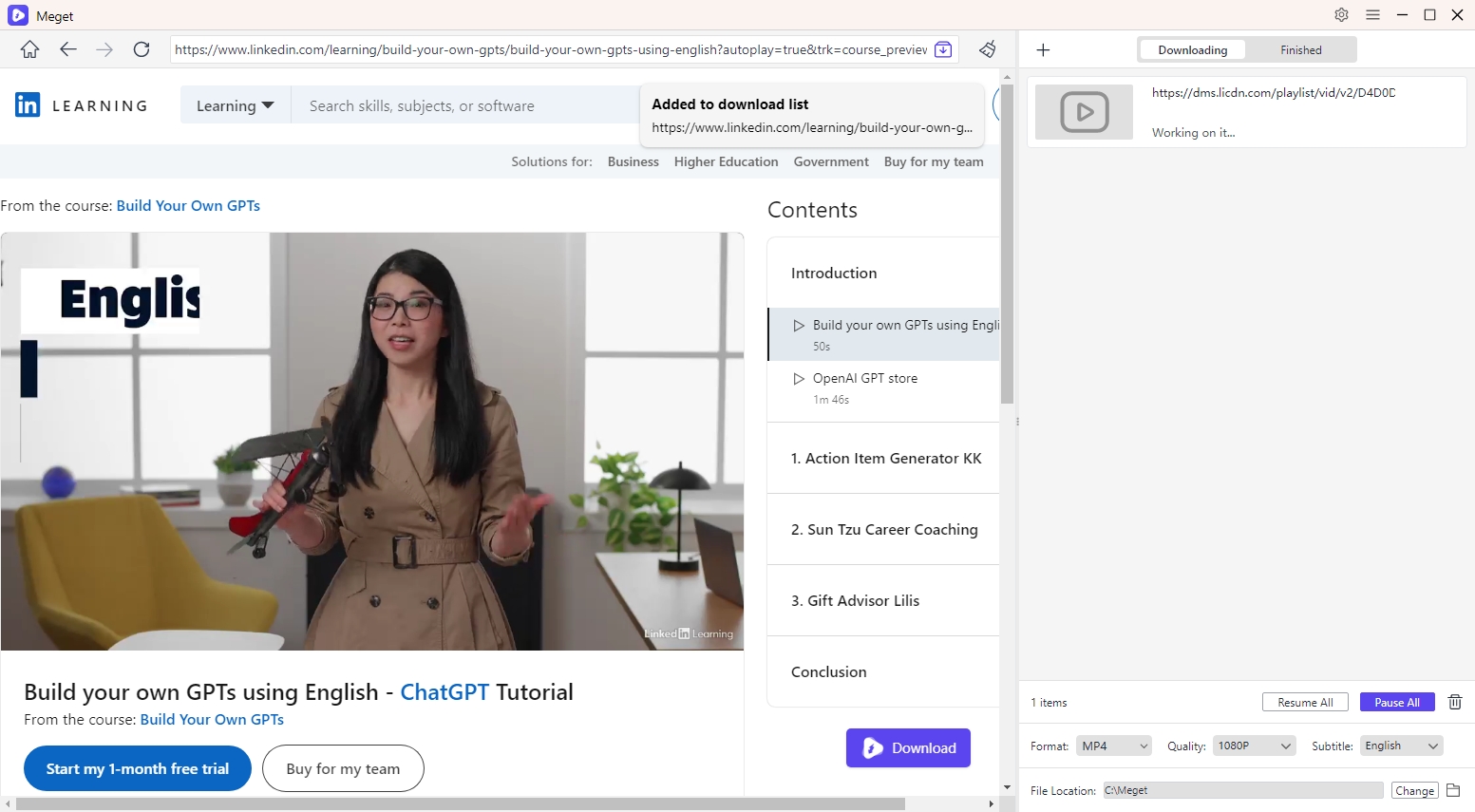Open Buy for my team header link

coord(934,161)
